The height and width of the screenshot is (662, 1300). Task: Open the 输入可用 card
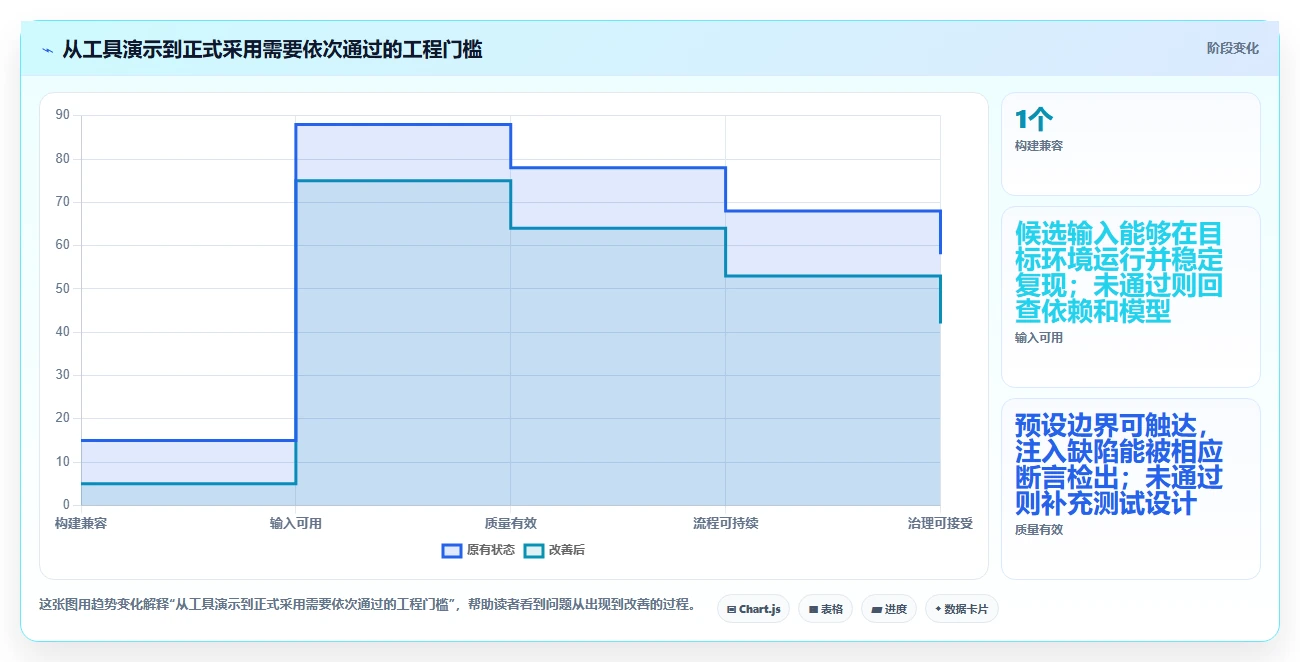1130,296
